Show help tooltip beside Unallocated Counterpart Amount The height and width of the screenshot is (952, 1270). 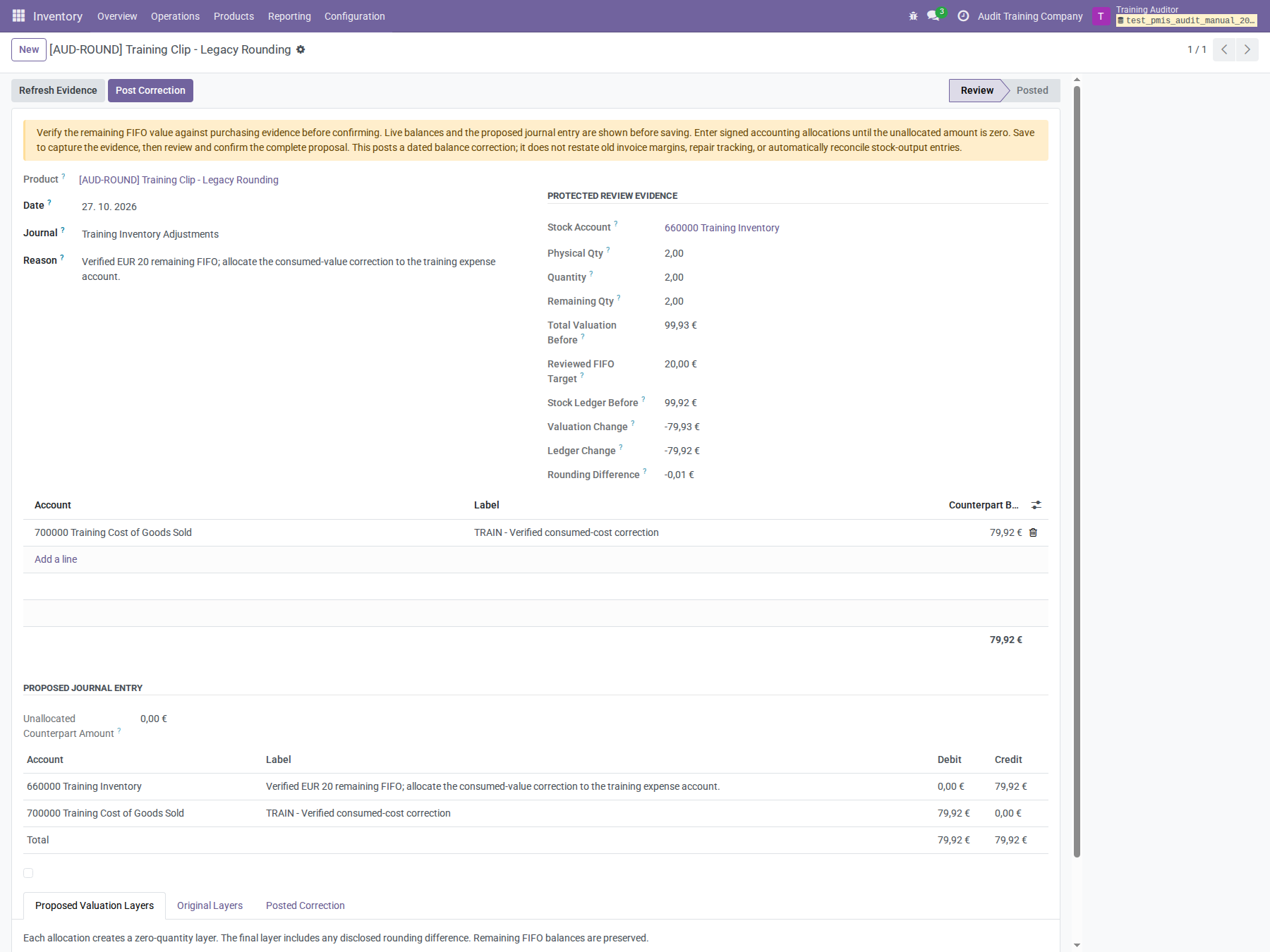coord(119,731)
